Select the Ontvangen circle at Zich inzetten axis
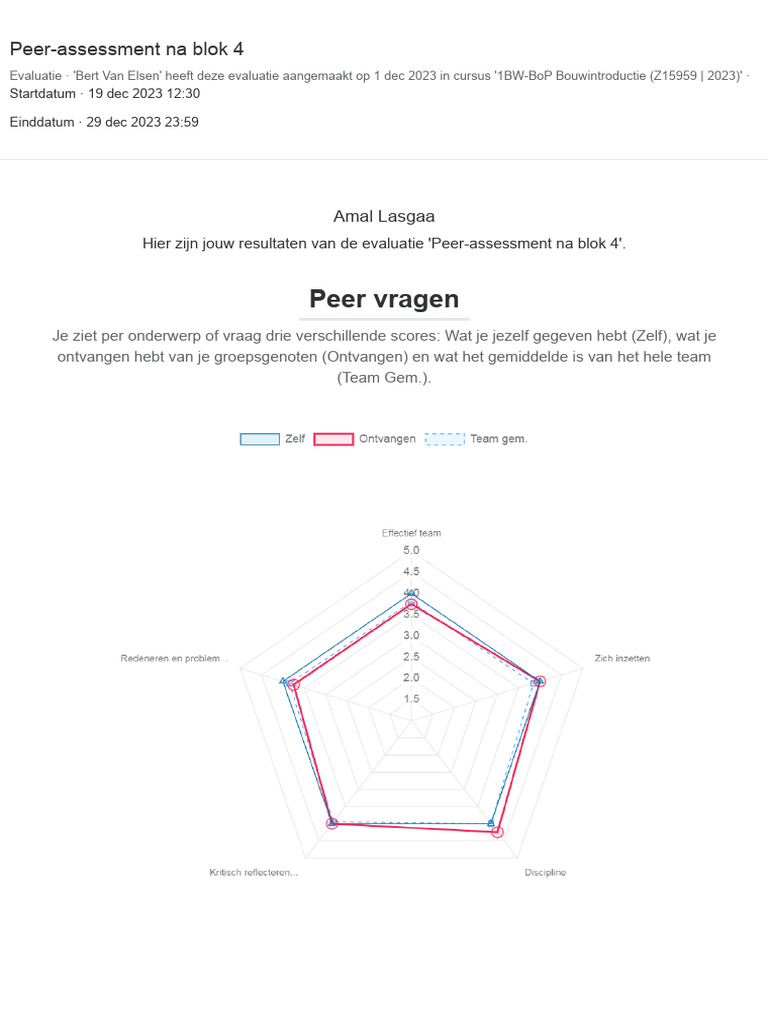Viewport: 768px width, 1024px height. [x=540, y=681]
